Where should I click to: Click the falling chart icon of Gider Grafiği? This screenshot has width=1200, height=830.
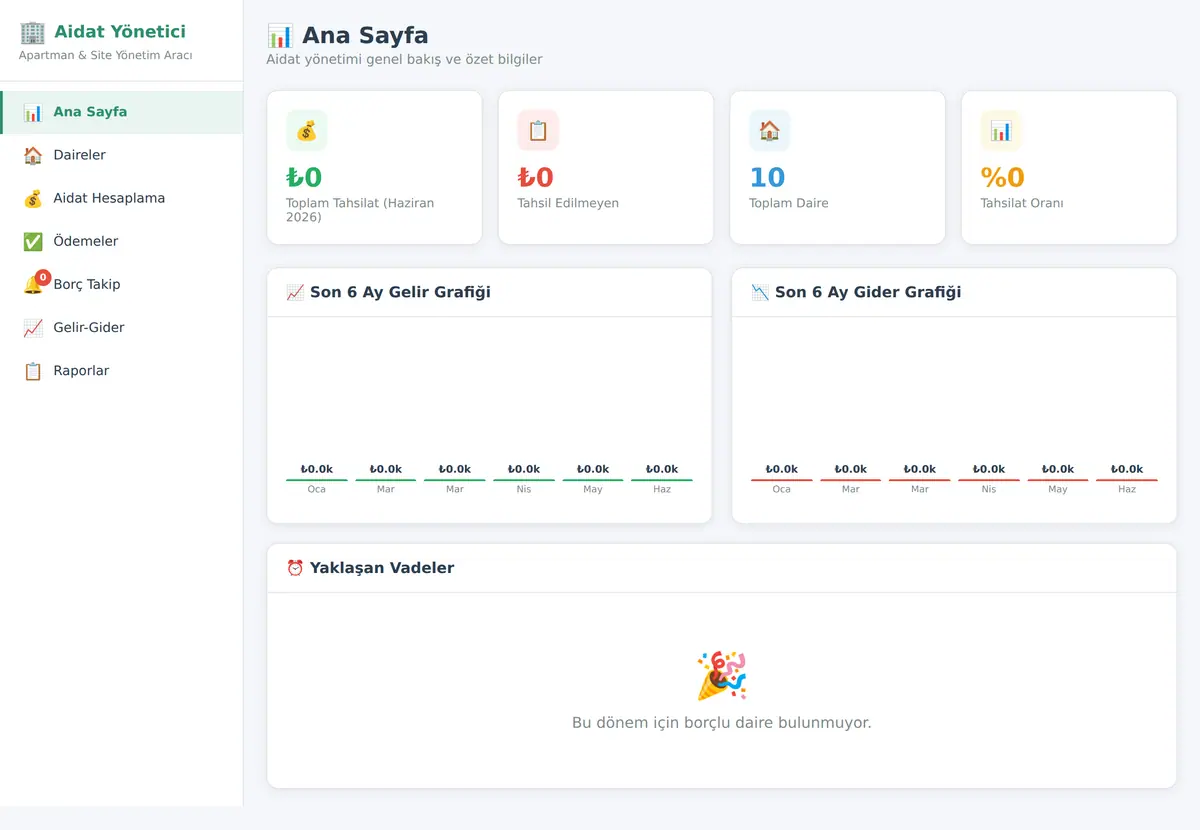[x=760, y=292]
